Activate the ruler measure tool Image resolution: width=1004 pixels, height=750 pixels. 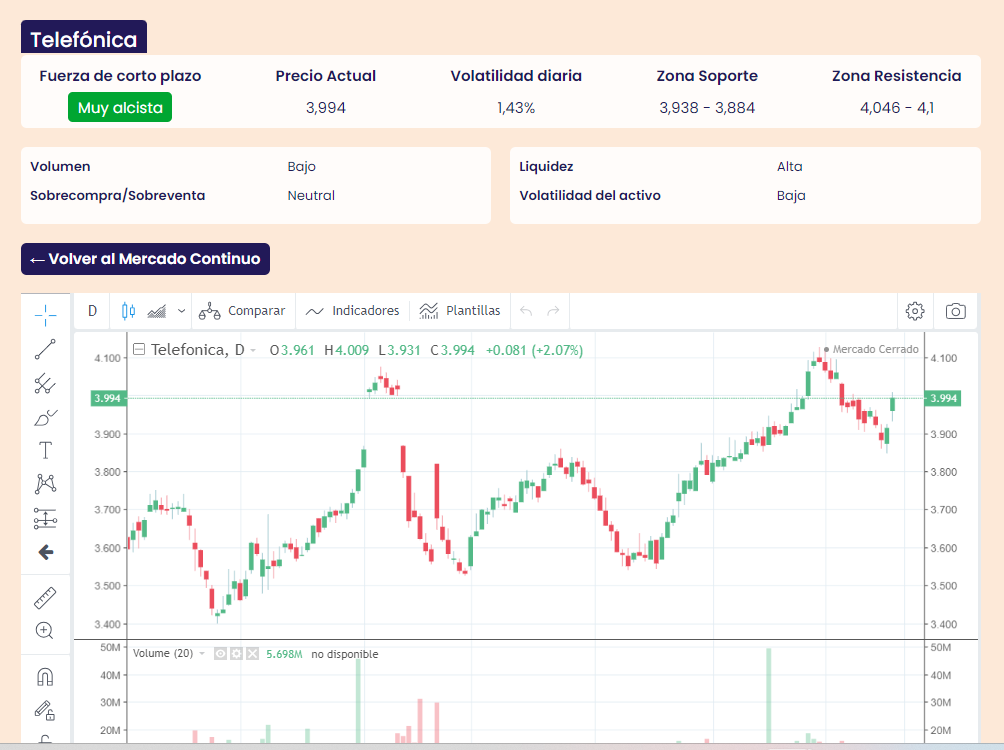coord(45,598)
